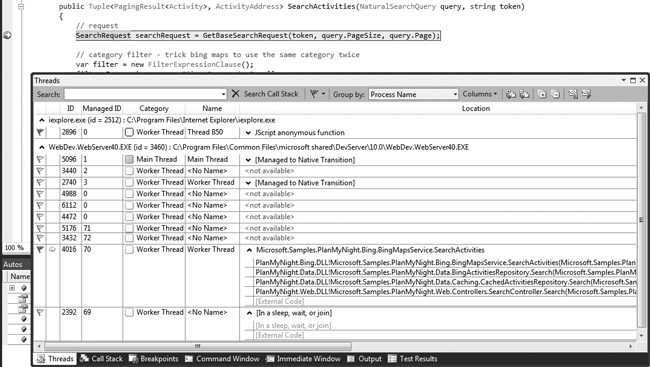Sort by the Category column header
This screenshot has height=367, width=650.
154,108
